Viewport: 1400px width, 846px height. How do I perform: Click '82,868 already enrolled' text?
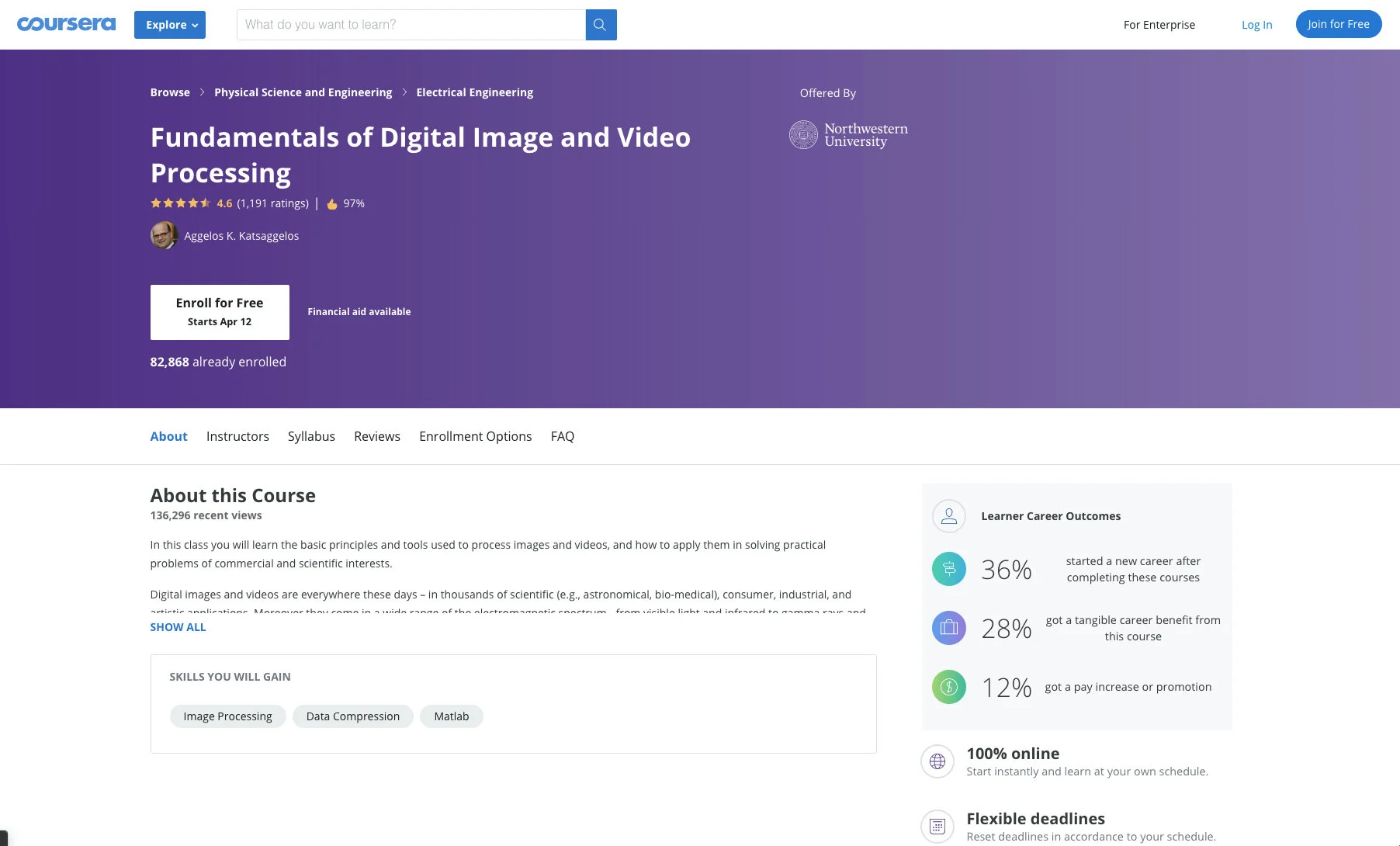(218, 362)
